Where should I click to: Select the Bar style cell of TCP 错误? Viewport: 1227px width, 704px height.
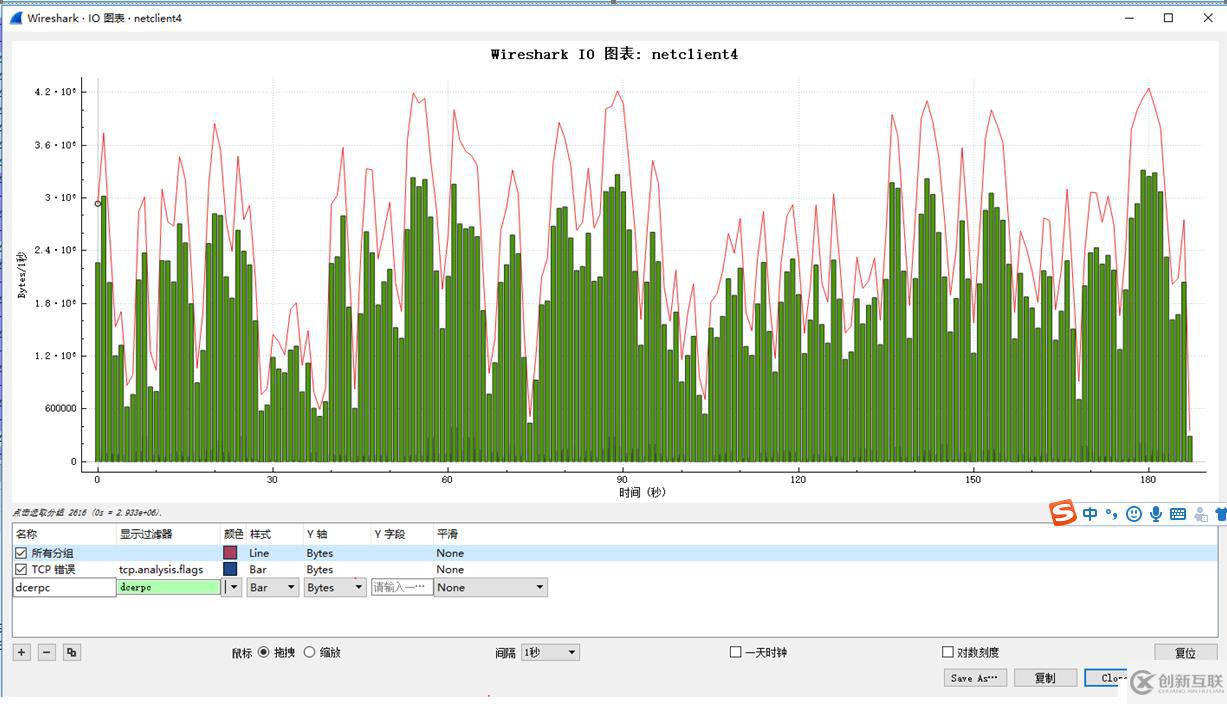click(258, 569)
